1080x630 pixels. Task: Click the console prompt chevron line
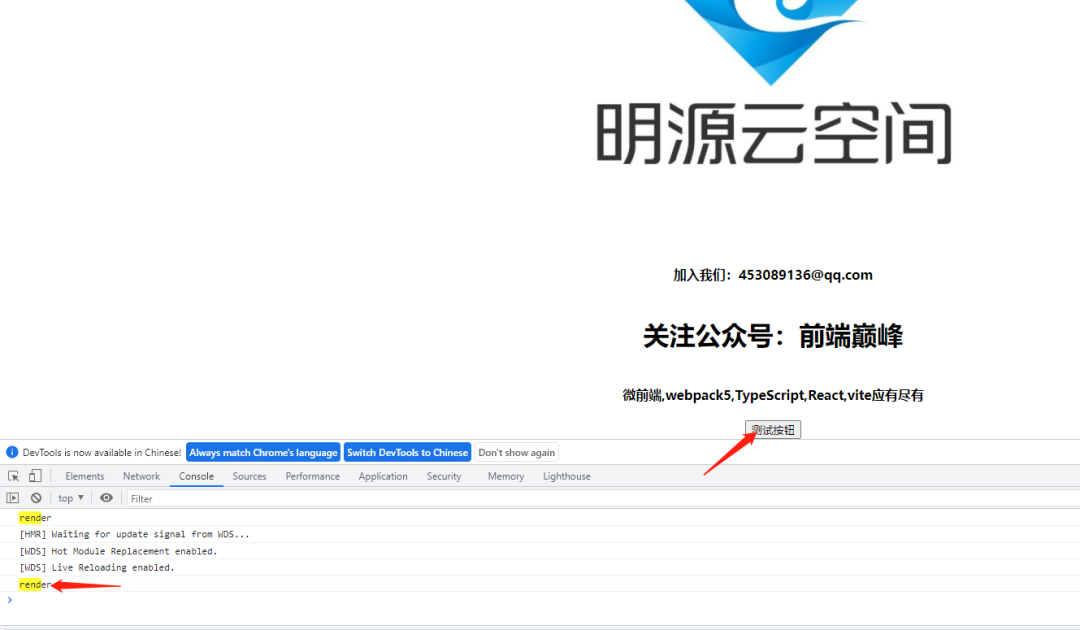[540, 600]
